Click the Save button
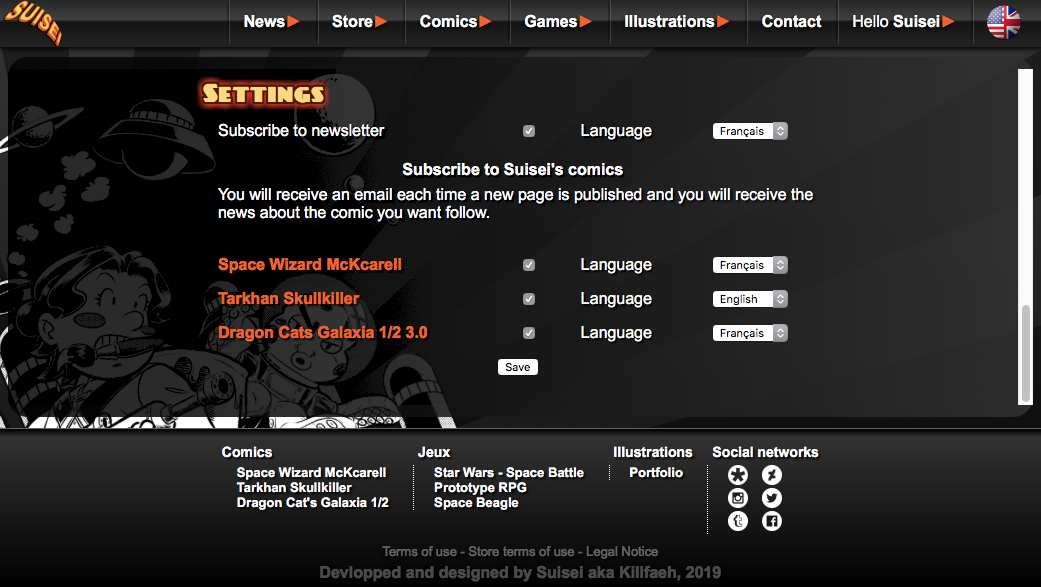Viewport: 1041px width, 587px height. click(518, 367)
